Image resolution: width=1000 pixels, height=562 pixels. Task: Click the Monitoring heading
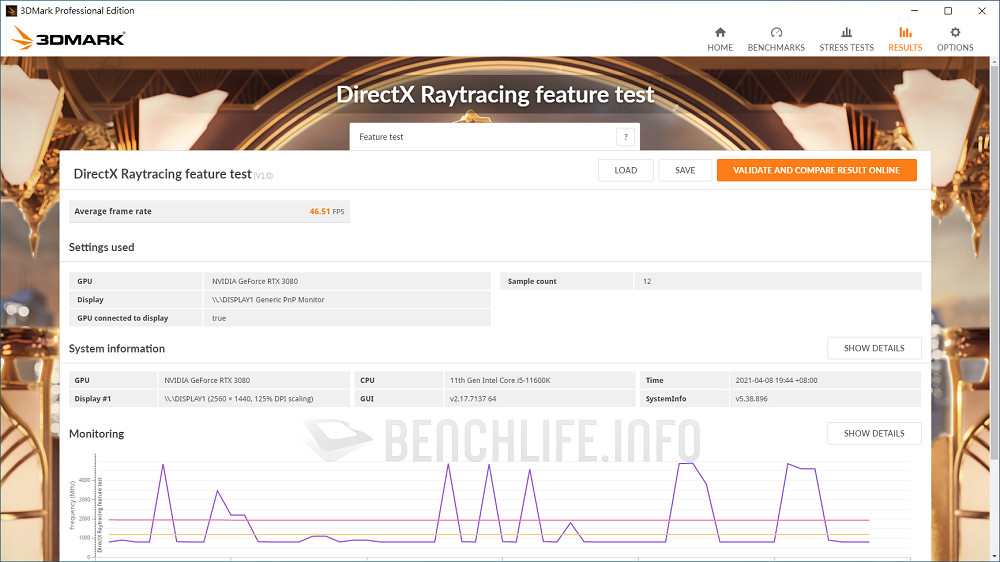(96, 434)
